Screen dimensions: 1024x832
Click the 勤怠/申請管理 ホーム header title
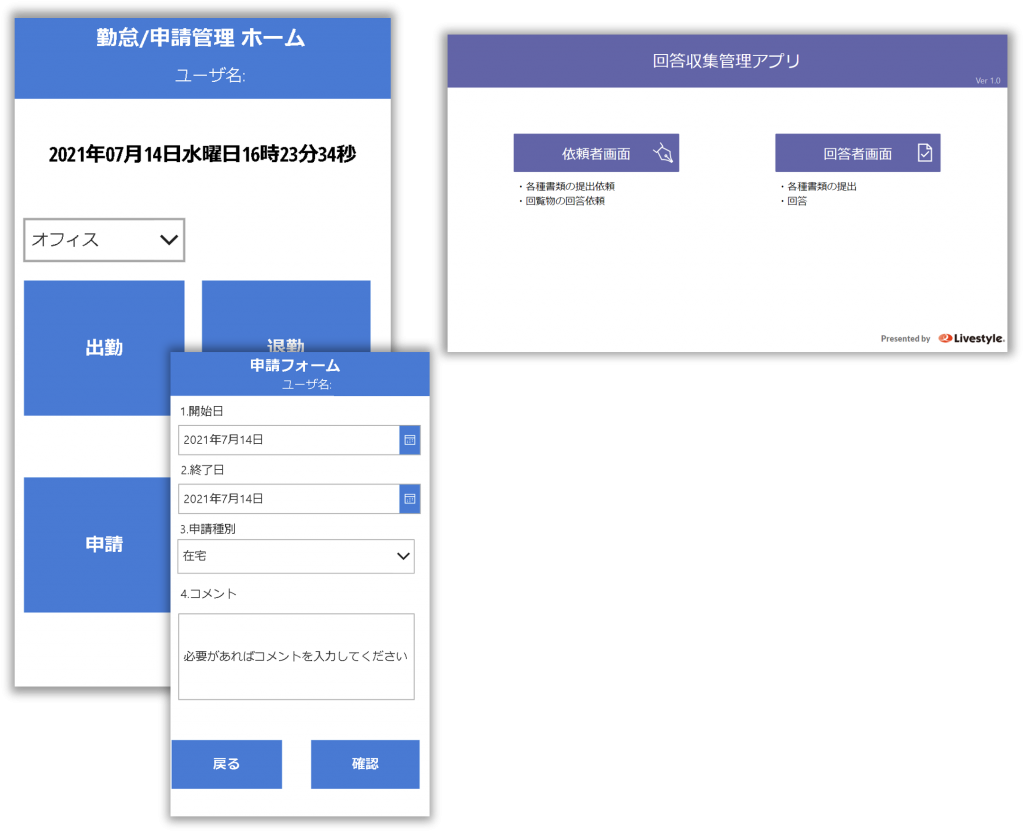click(x=201, y=39)
